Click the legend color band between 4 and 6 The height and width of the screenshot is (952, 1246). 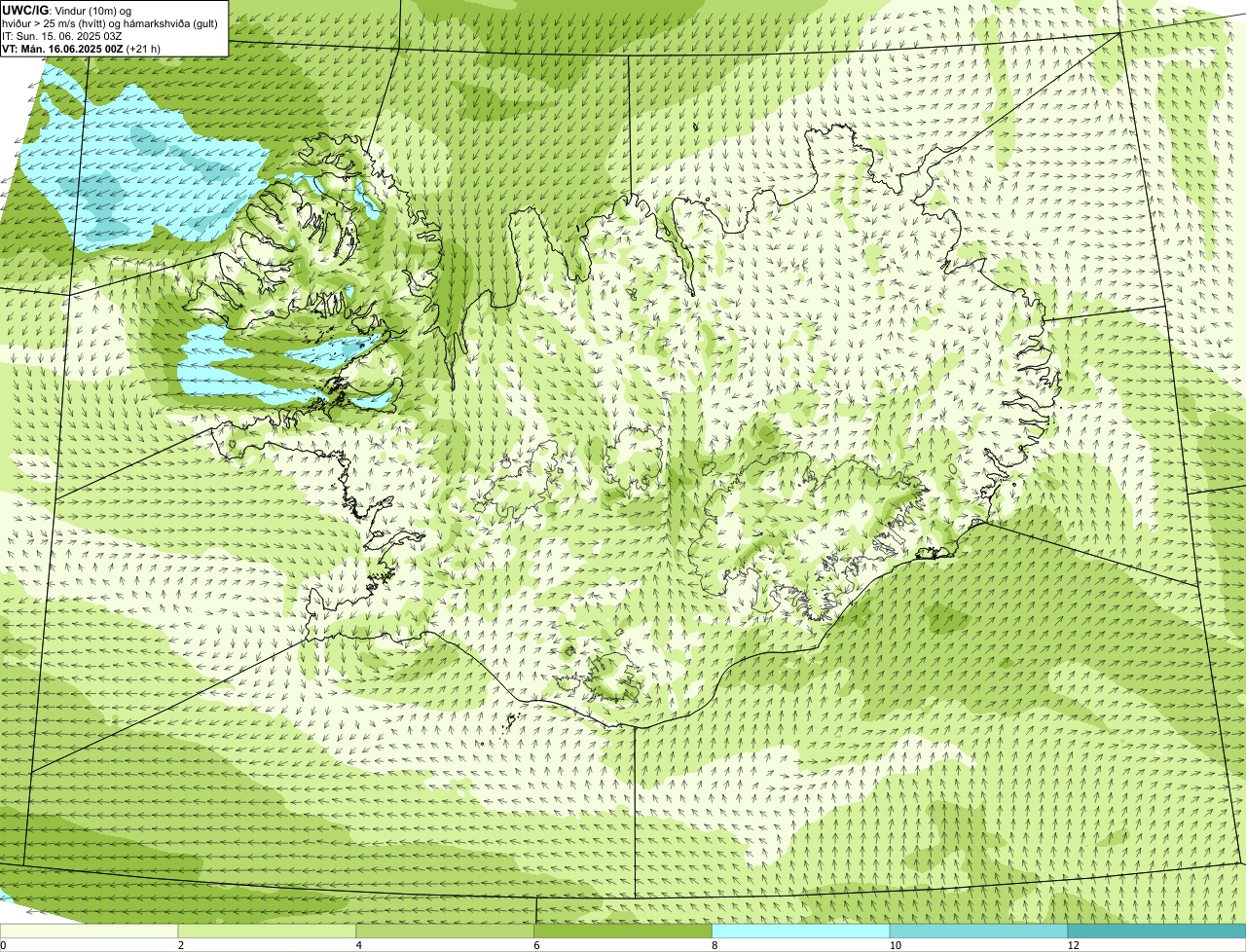445,931
